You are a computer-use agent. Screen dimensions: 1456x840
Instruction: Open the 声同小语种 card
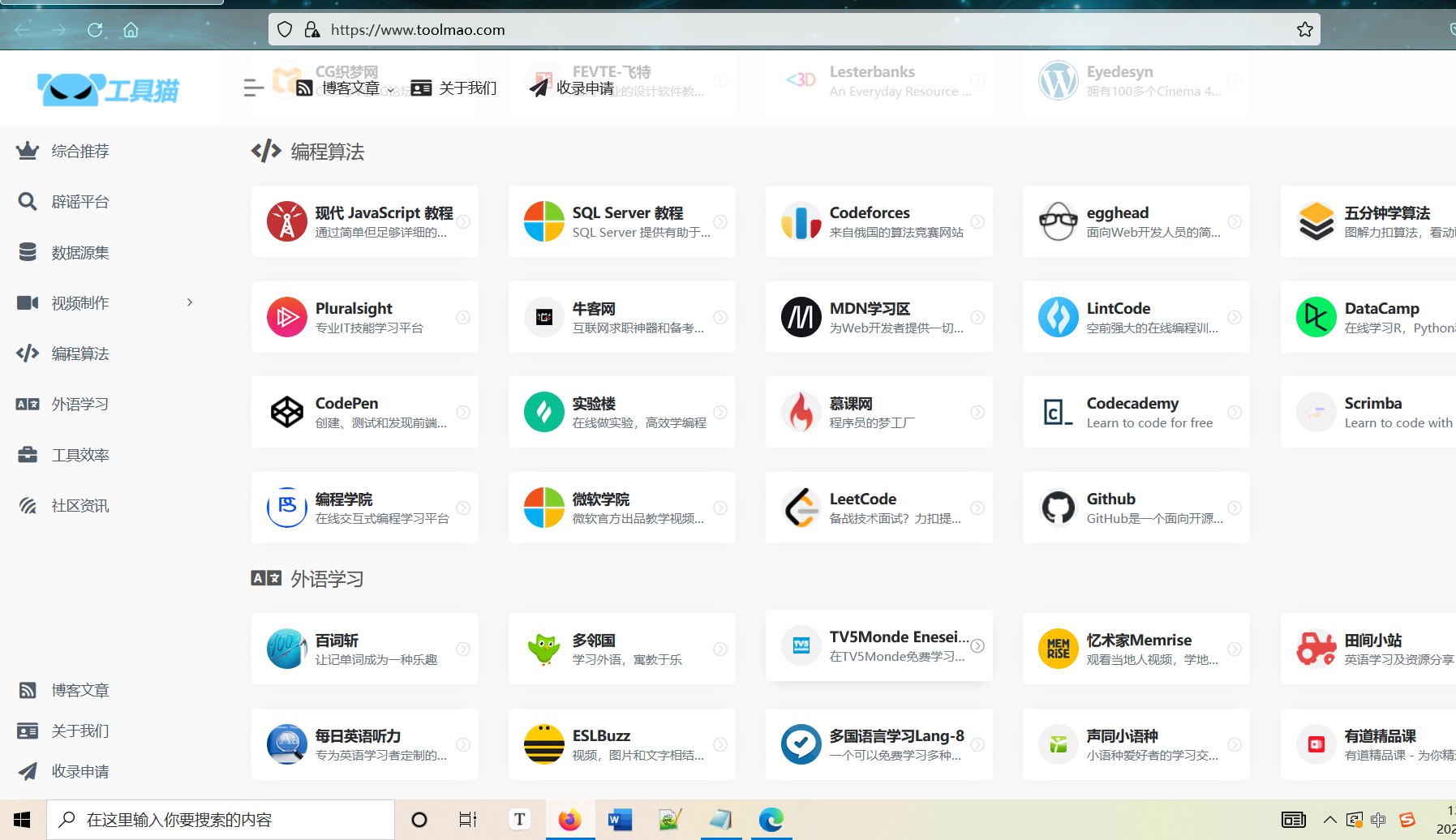coord(1136,744)
